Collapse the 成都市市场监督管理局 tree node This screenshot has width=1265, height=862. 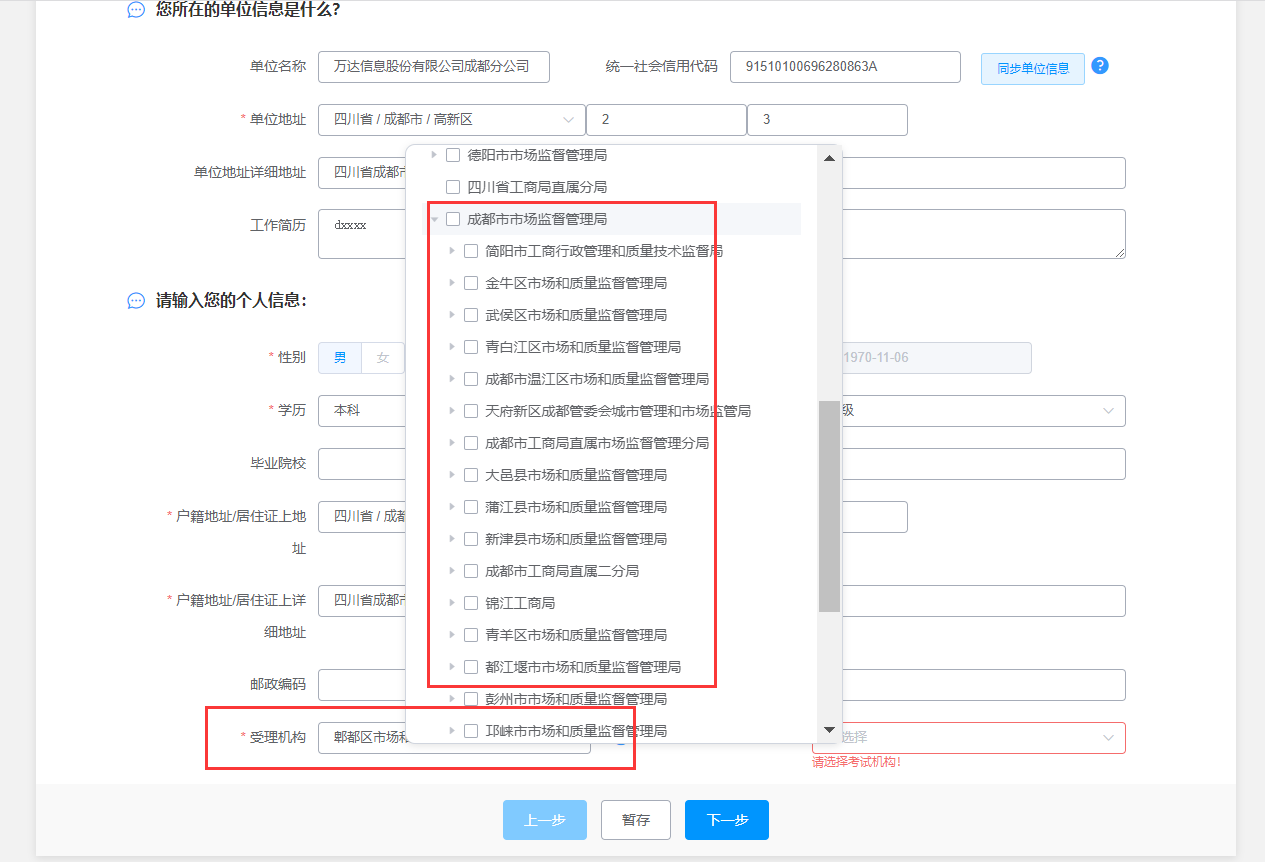[x=434, y=219]
